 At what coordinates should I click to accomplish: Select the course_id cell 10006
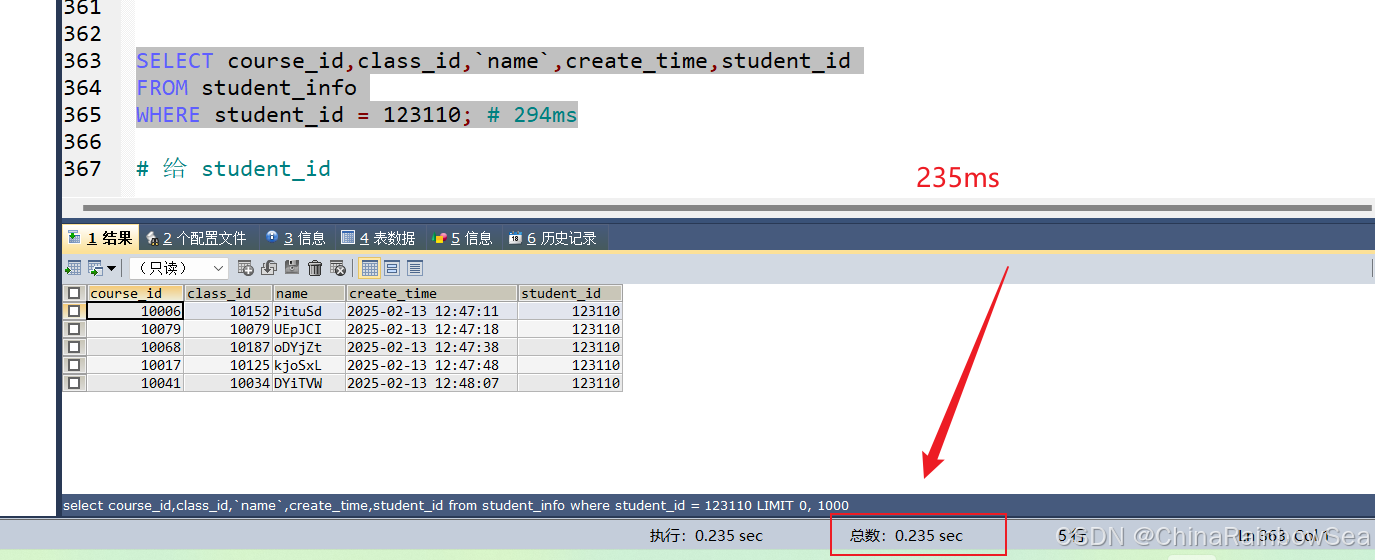(x=135, y=311)
